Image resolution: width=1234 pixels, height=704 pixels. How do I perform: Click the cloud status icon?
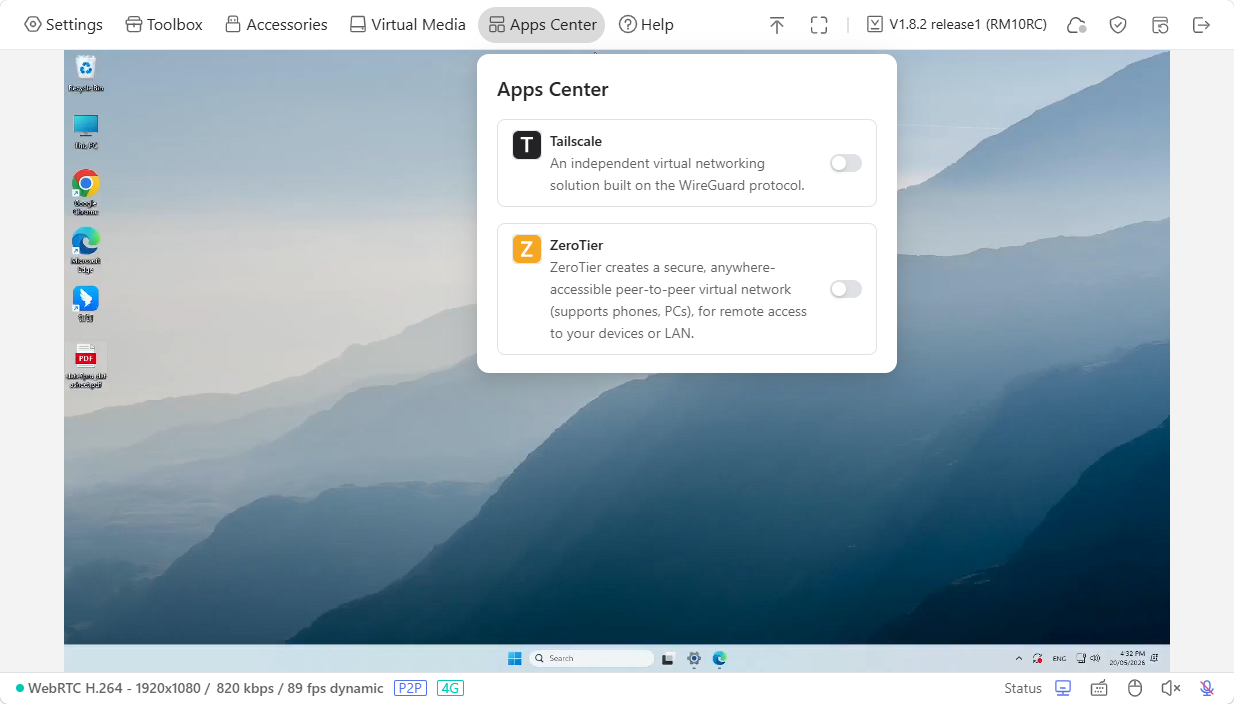1077,25
